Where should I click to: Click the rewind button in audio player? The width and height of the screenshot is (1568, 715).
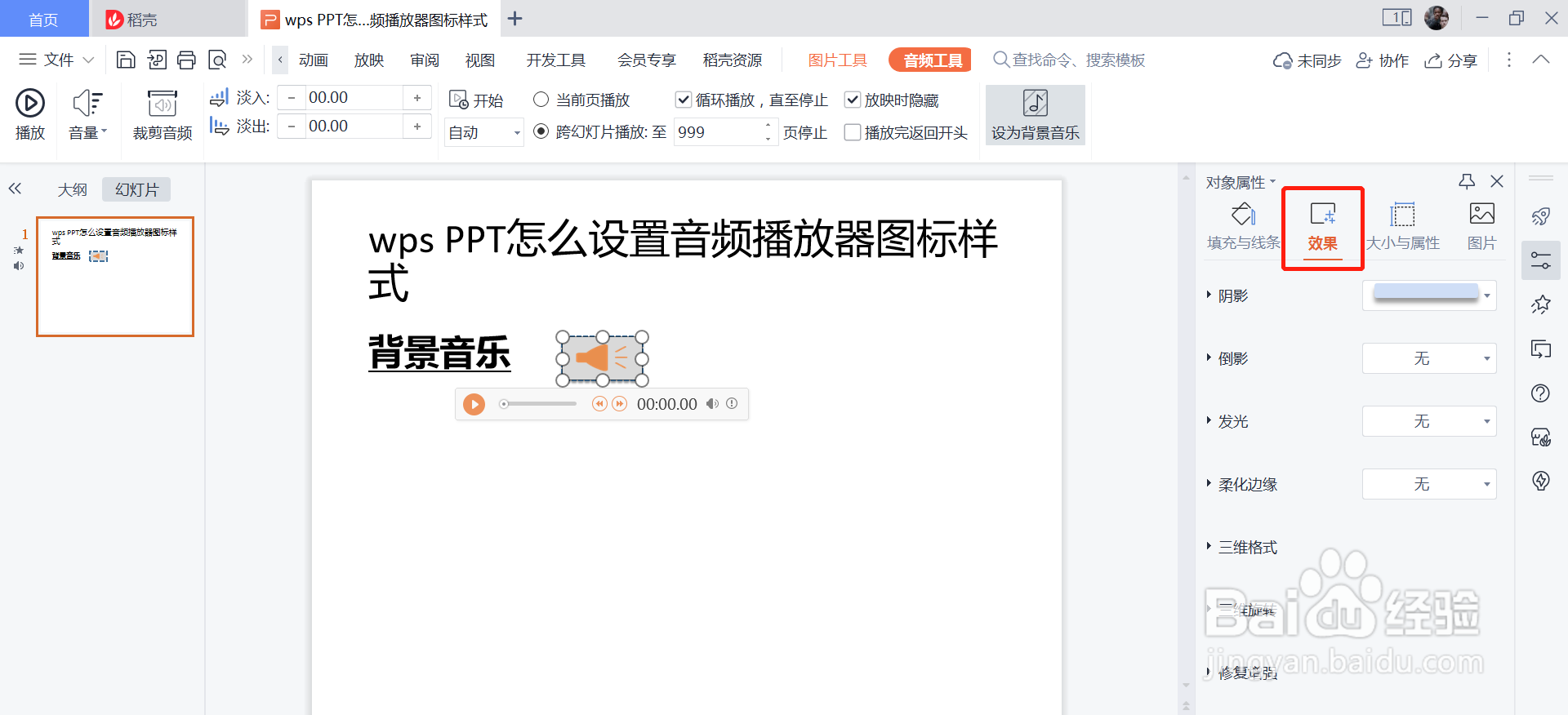pyautogui.click(x=600, y=404)
